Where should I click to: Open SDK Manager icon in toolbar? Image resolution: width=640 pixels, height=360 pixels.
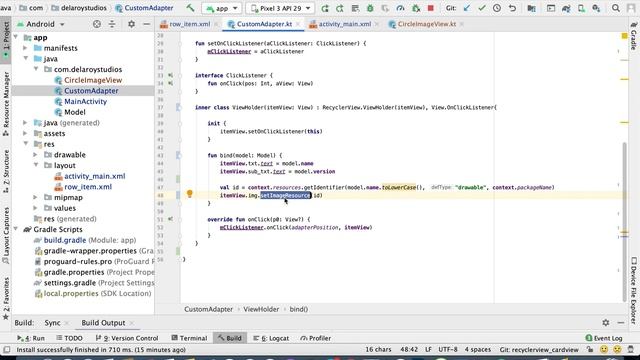(596, 8)
